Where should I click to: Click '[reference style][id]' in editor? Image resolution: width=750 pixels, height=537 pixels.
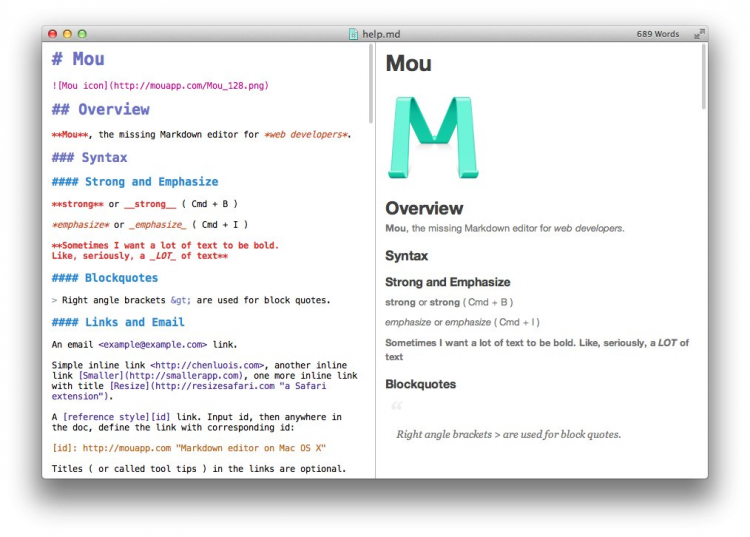click(116, 417)
